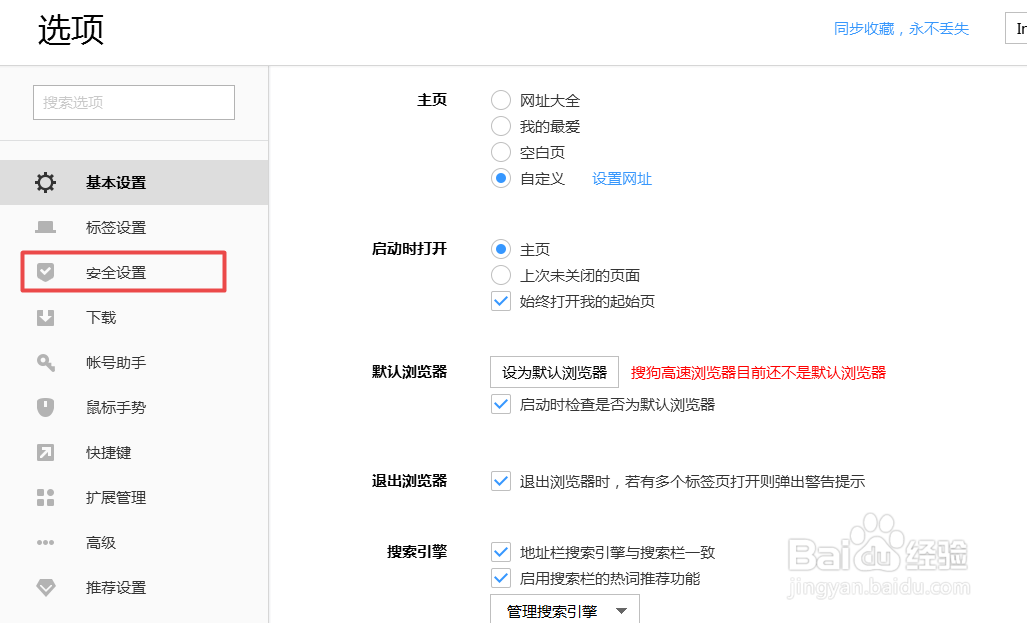Click the arrow icon next to 推荐设置
1027x623 pixels.
45,587
